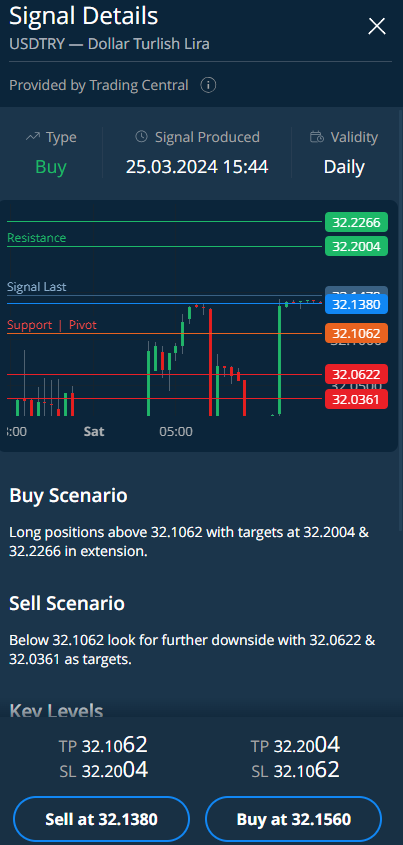Select the red 32.0361 support tag

coord(356,399)
